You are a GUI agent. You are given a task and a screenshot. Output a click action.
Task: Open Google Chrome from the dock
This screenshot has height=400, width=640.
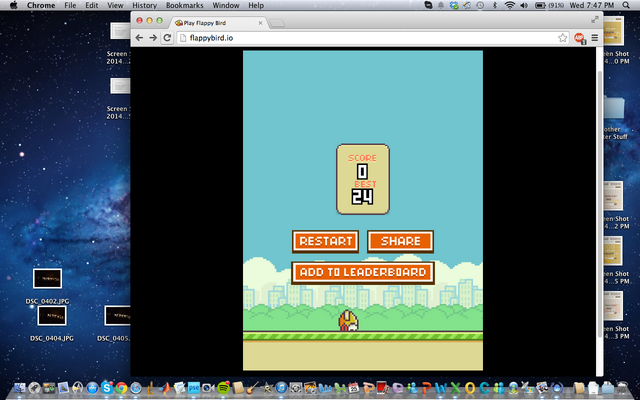pyautogui.click(x=121, y=388)
